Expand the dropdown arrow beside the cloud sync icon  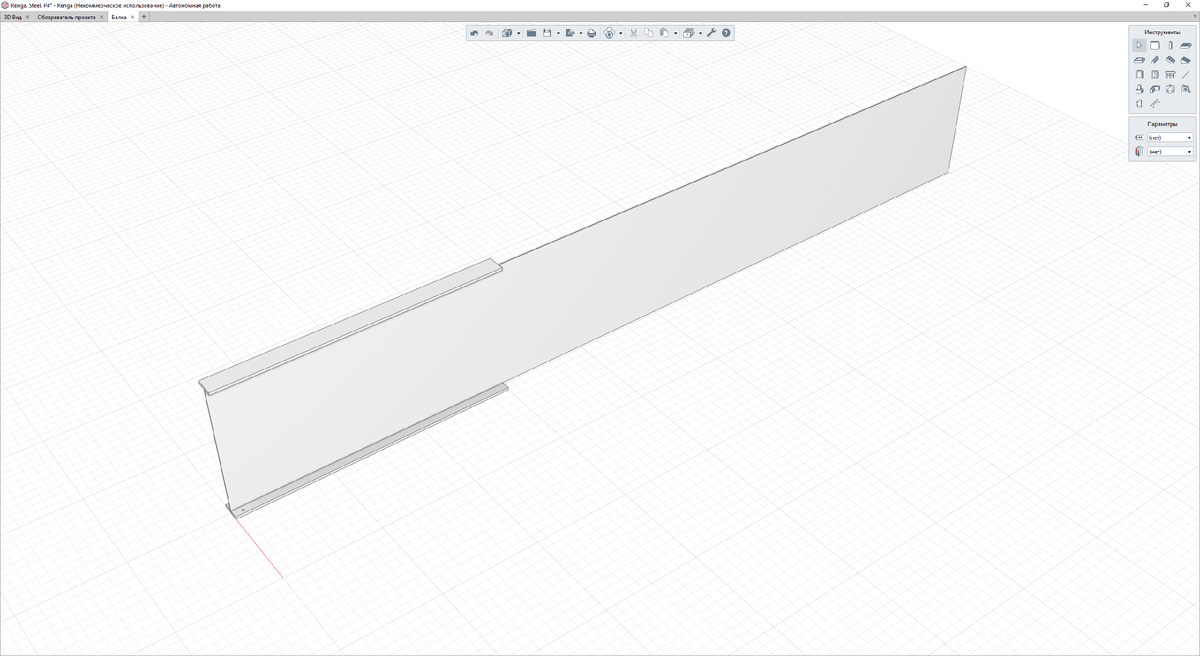[621, 33]
